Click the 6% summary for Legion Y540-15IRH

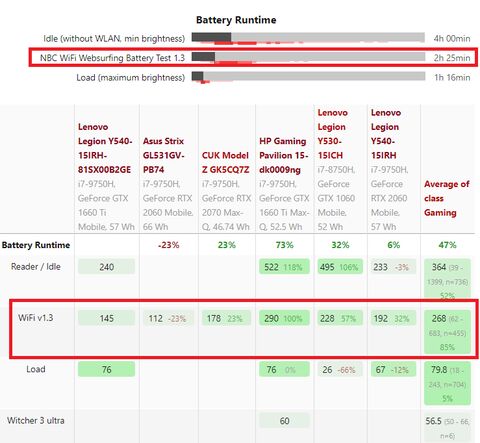[x=393, y=245]
